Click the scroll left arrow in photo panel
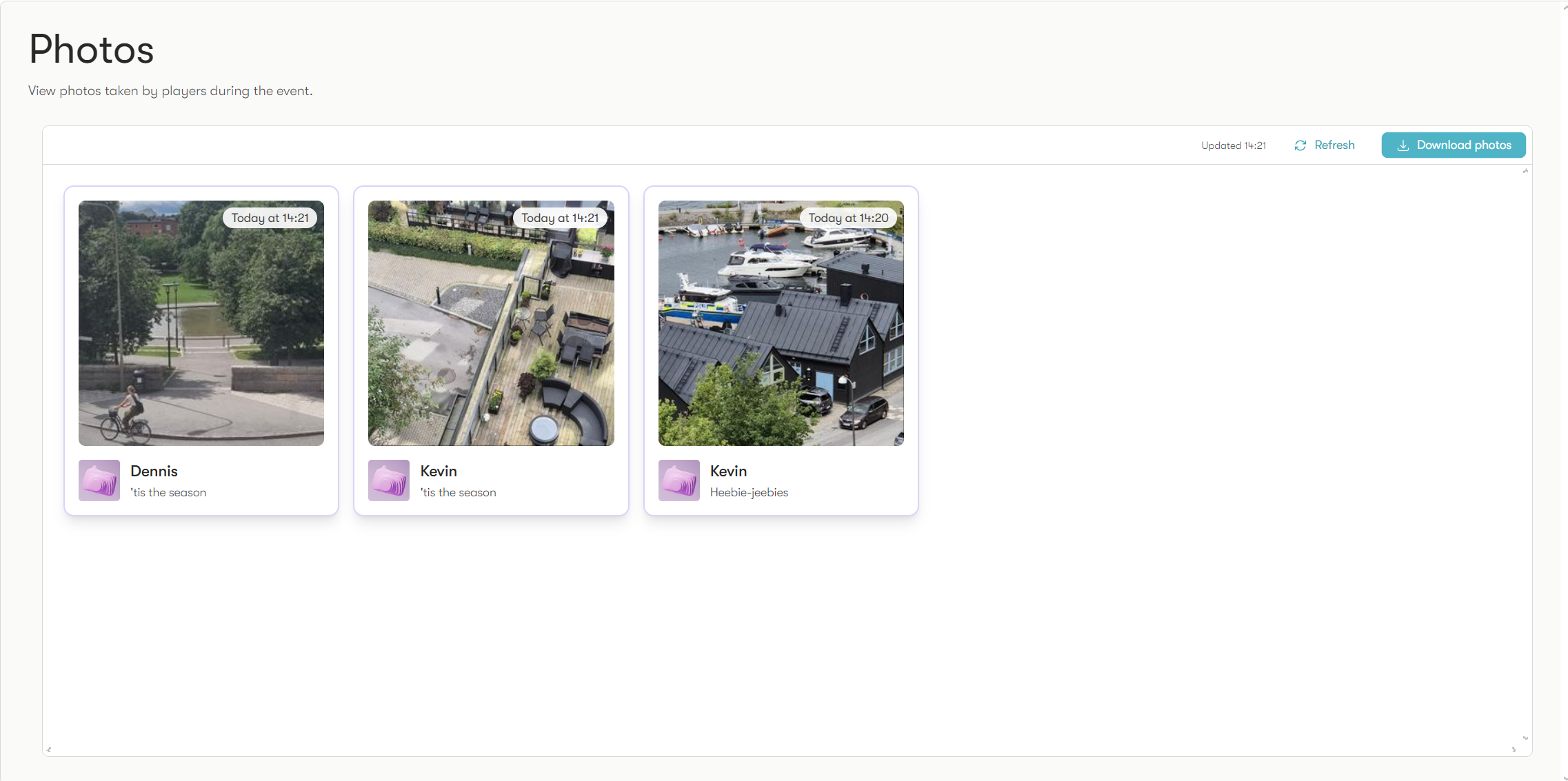This screenshot has height=781, width=1568. point(48,749)
